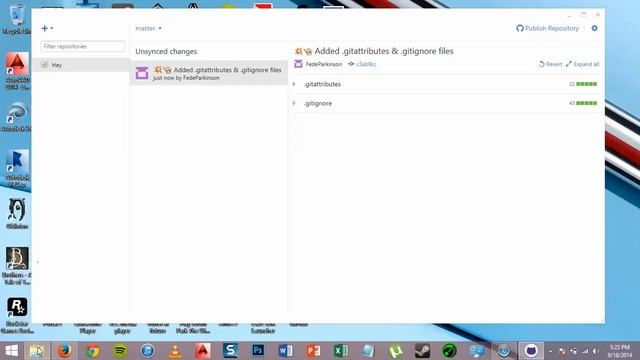Viewport: 640px width, 360px height.
Task: Click green change bar for .gitattributes
Action: [587, 84]
